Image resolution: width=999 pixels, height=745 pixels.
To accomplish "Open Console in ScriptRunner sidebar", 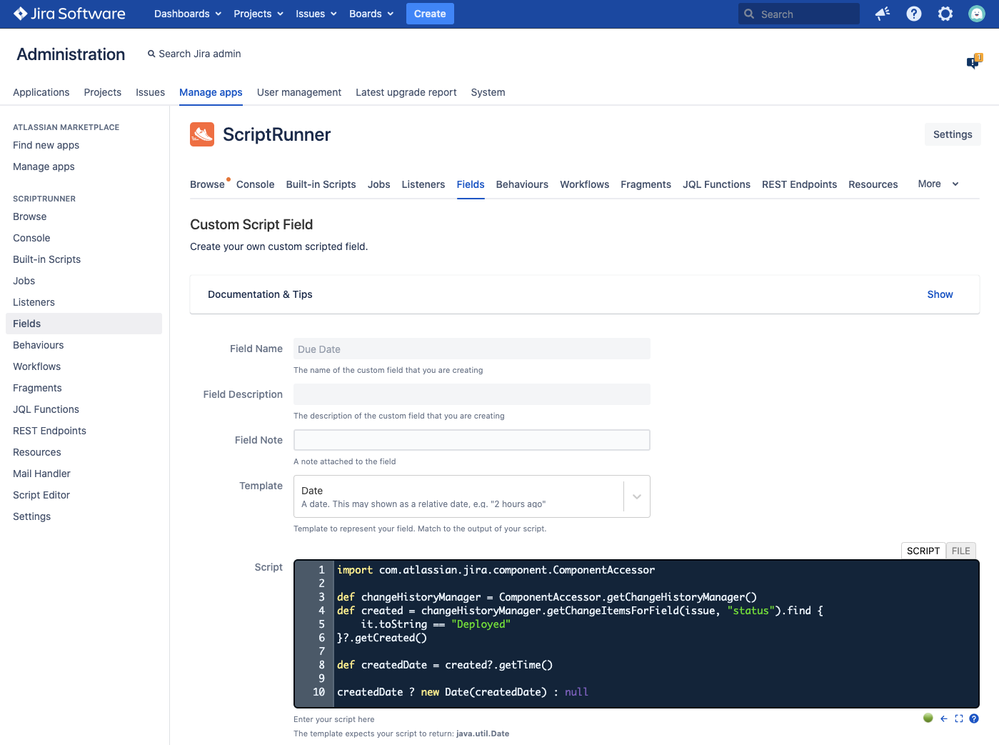I will tap(31, 238).
